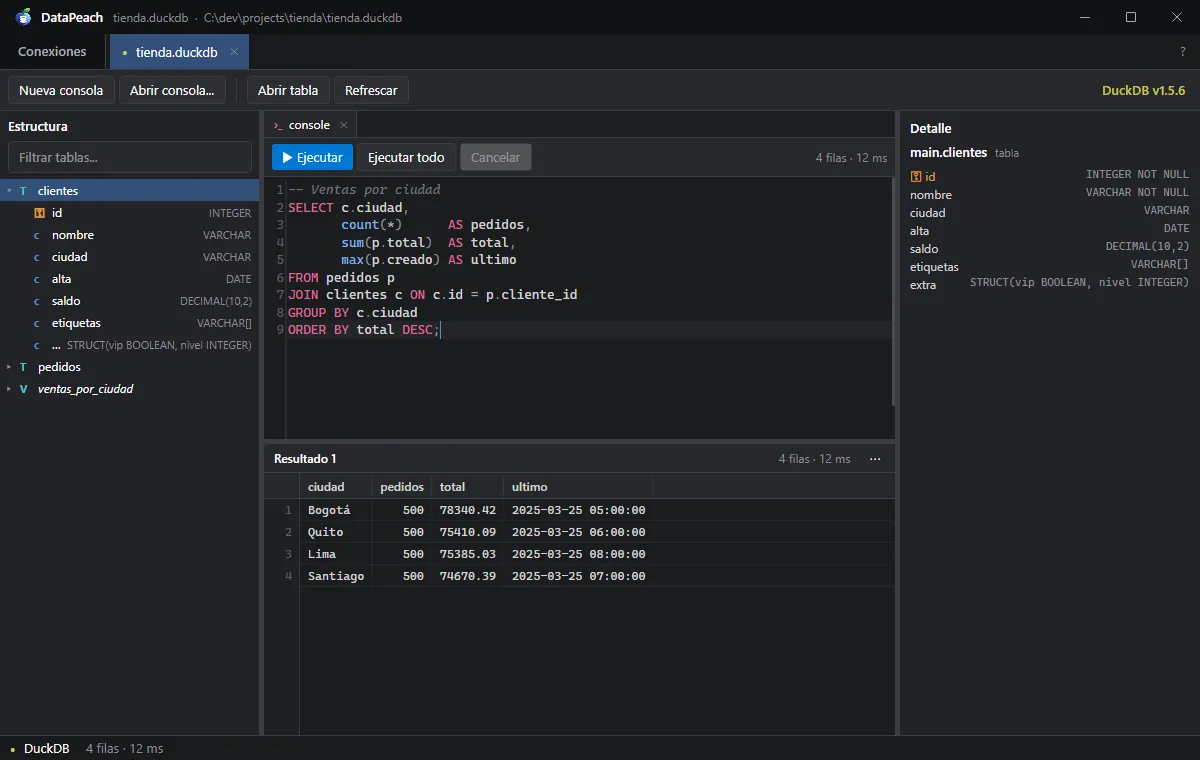
Task: Select the Bogotá cell in results
Action: (335, 510)
